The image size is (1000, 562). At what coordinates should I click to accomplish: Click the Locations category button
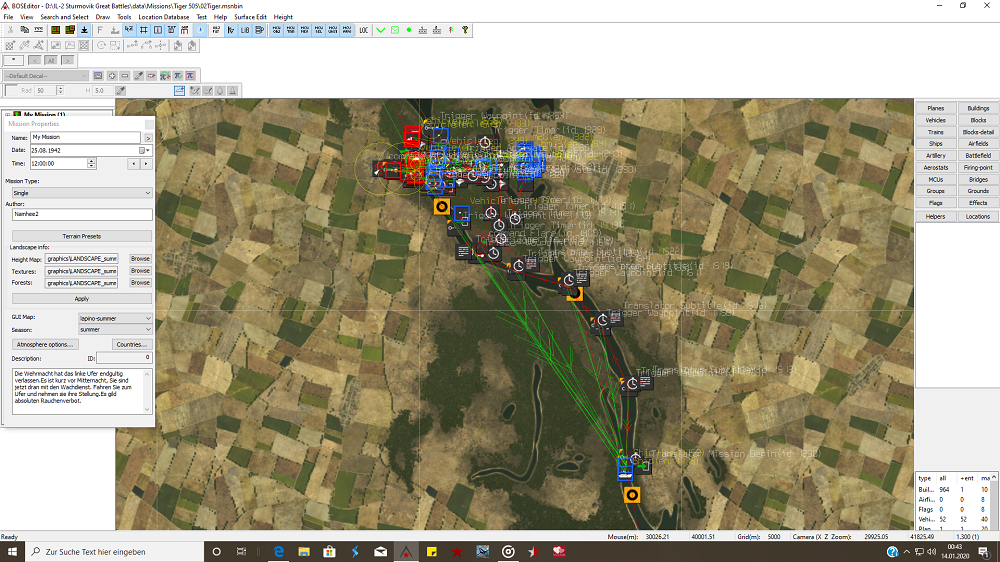[978, 217]
